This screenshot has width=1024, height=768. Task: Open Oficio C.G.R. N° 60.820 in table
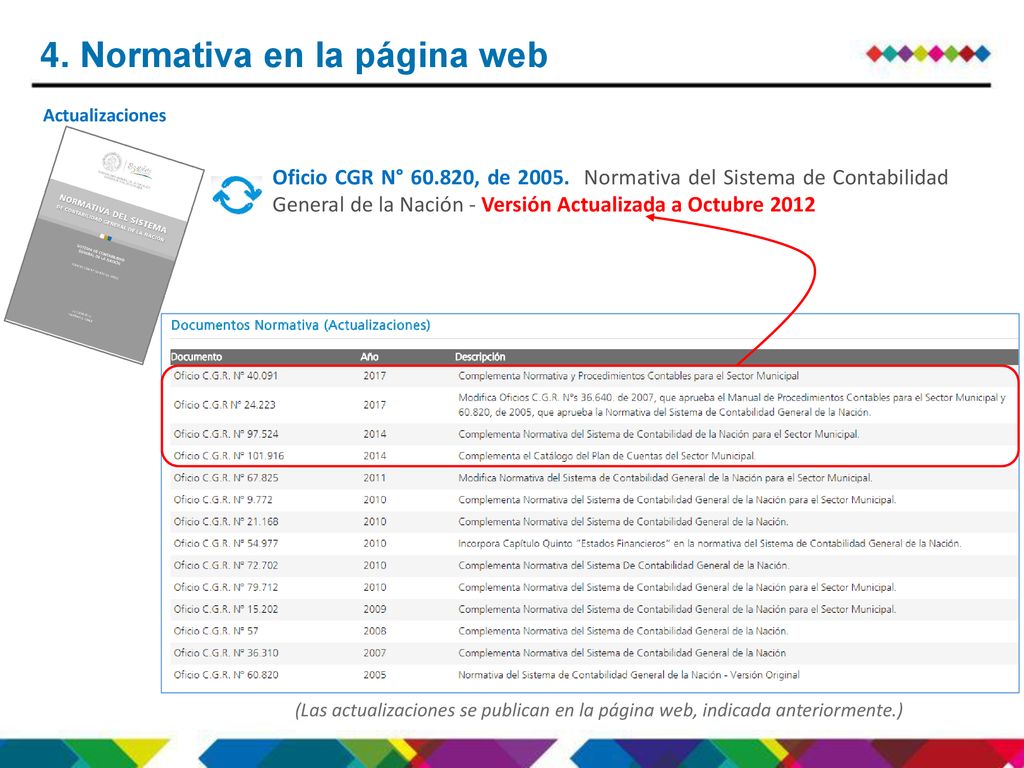click(x=225, y=675)
